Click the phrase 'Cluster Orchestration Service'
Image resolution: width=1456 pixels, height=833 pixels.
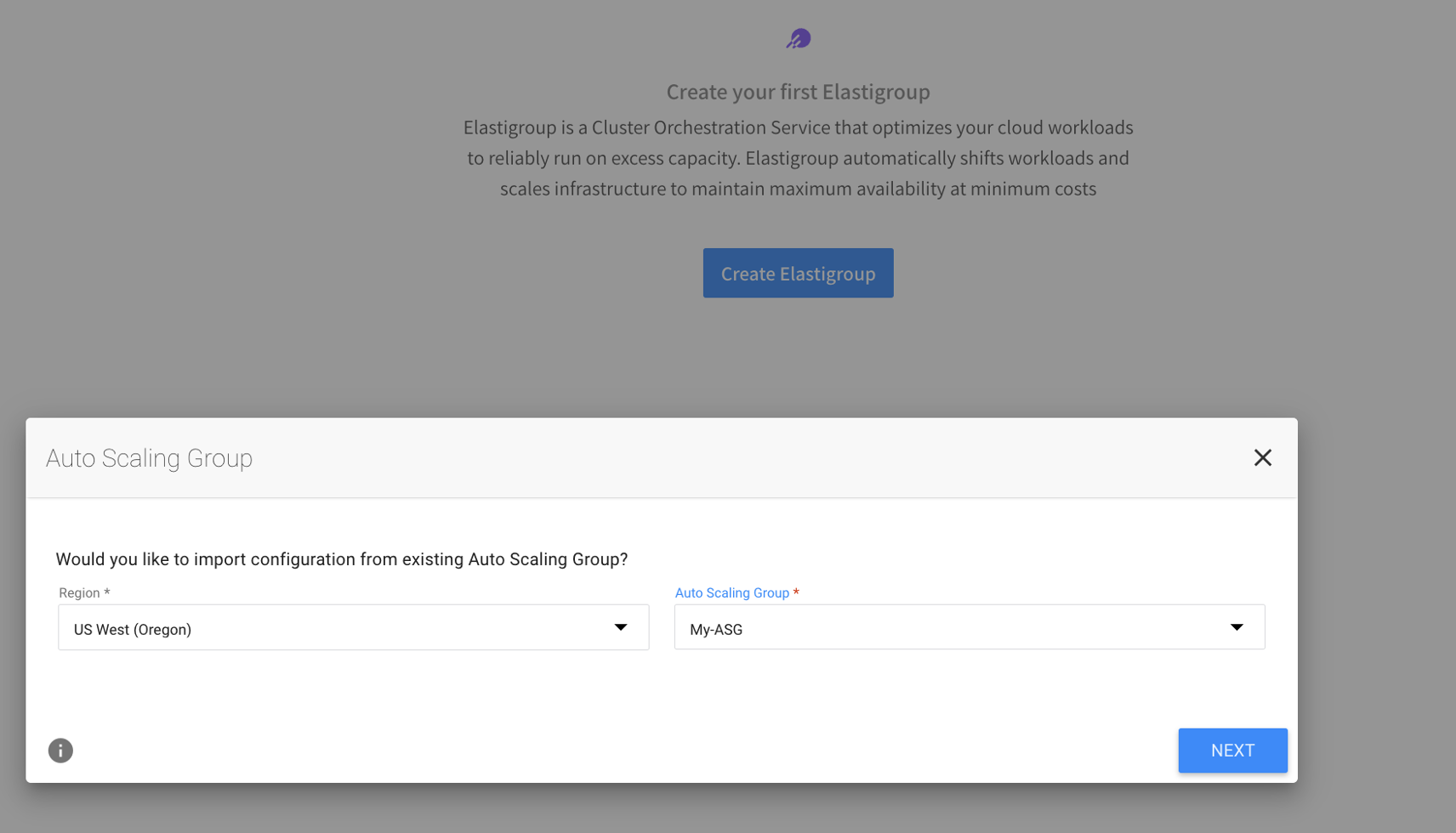point(710,127)
